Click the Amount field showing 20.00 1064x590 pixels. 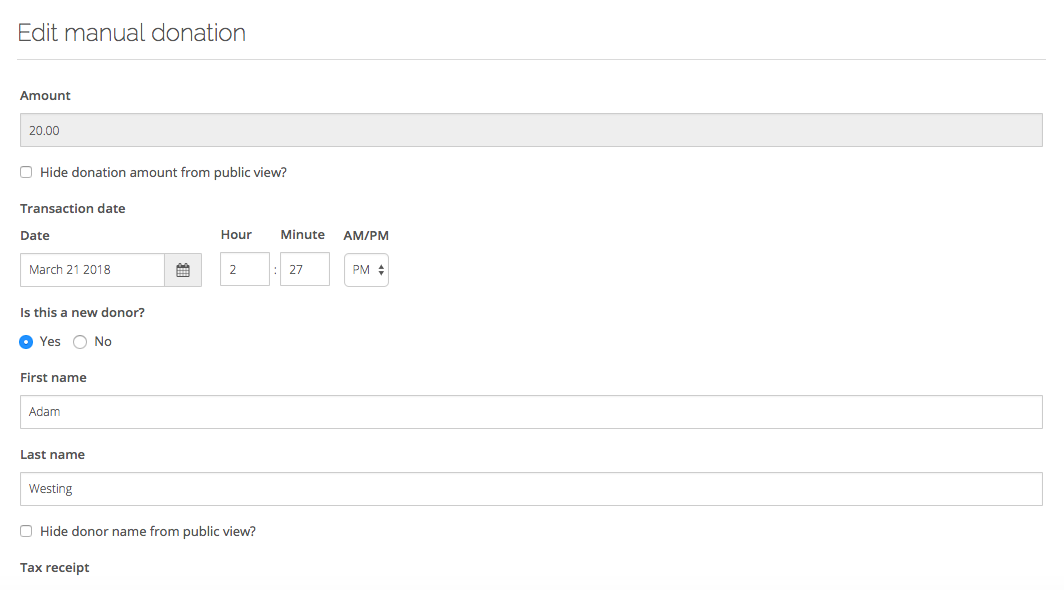tap(531, 130)
